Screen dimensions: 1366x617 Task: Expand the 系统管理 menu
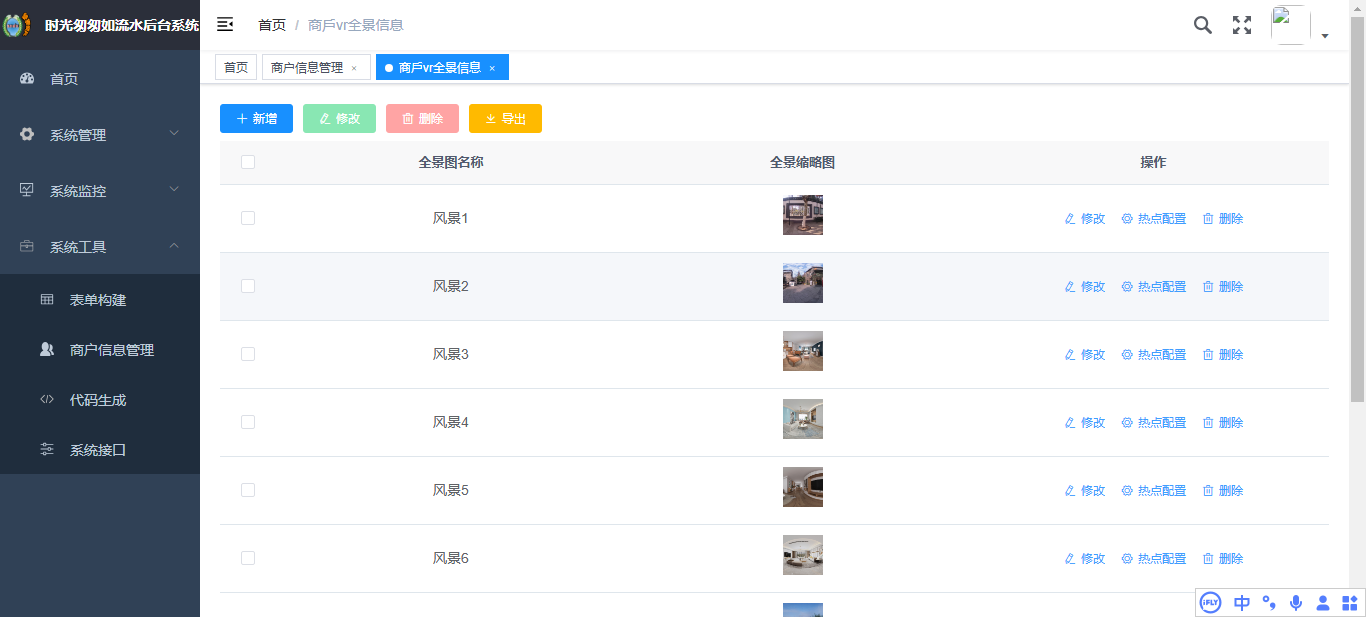coord(100,134)
